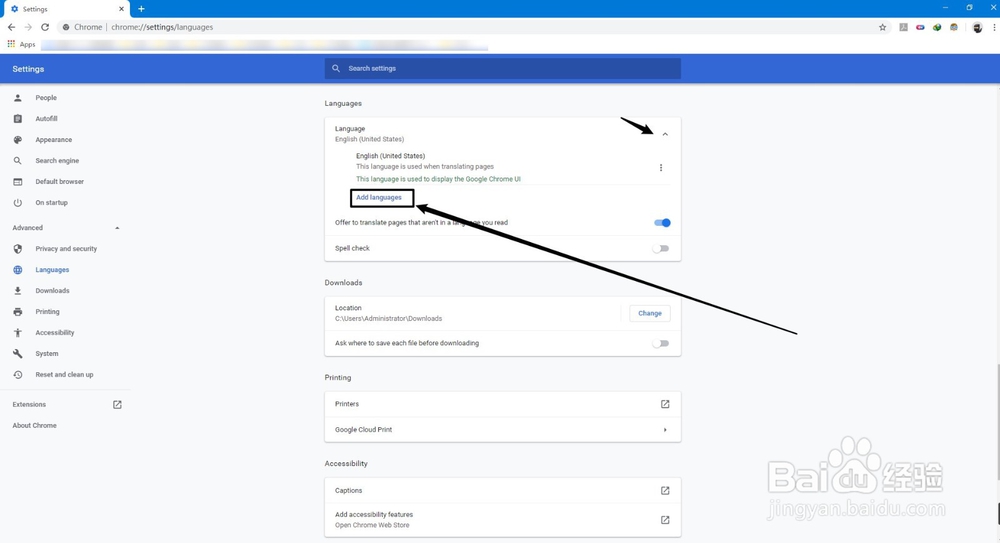
Task: Click the address bar URL
Action: tap(162, 27)
